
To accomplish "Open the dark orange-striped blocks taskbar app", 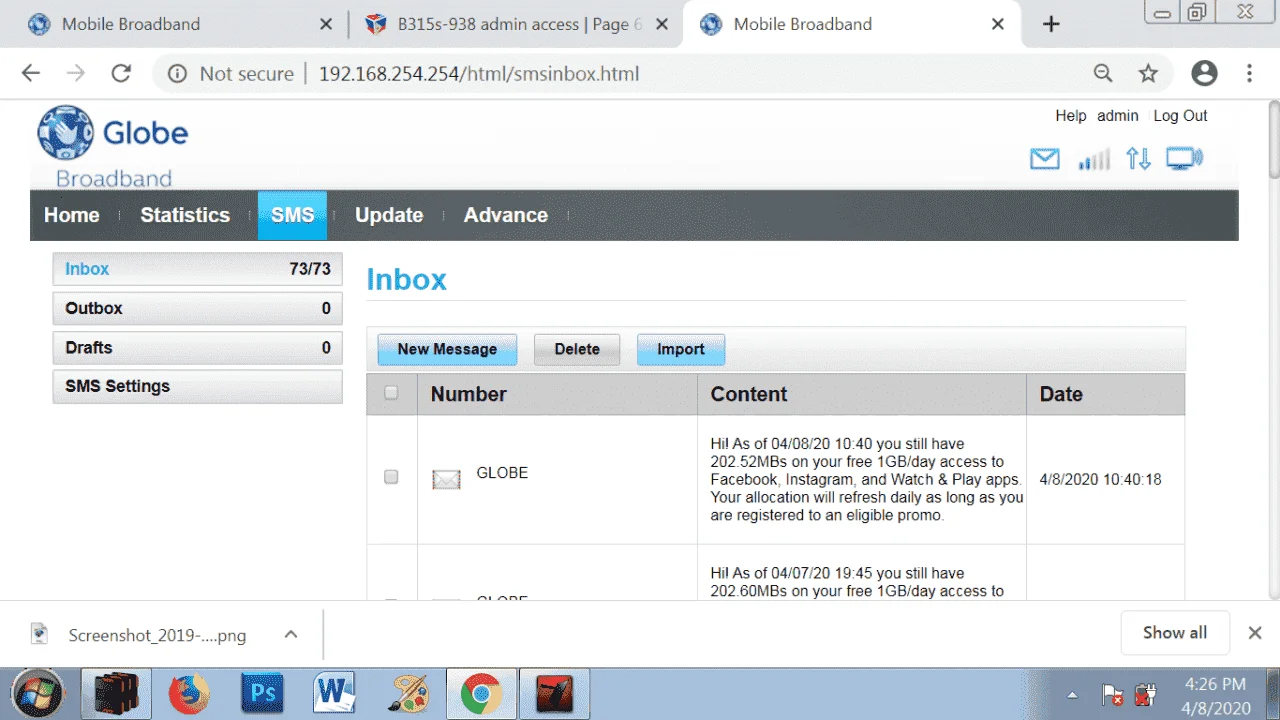I will pos(116,694).
